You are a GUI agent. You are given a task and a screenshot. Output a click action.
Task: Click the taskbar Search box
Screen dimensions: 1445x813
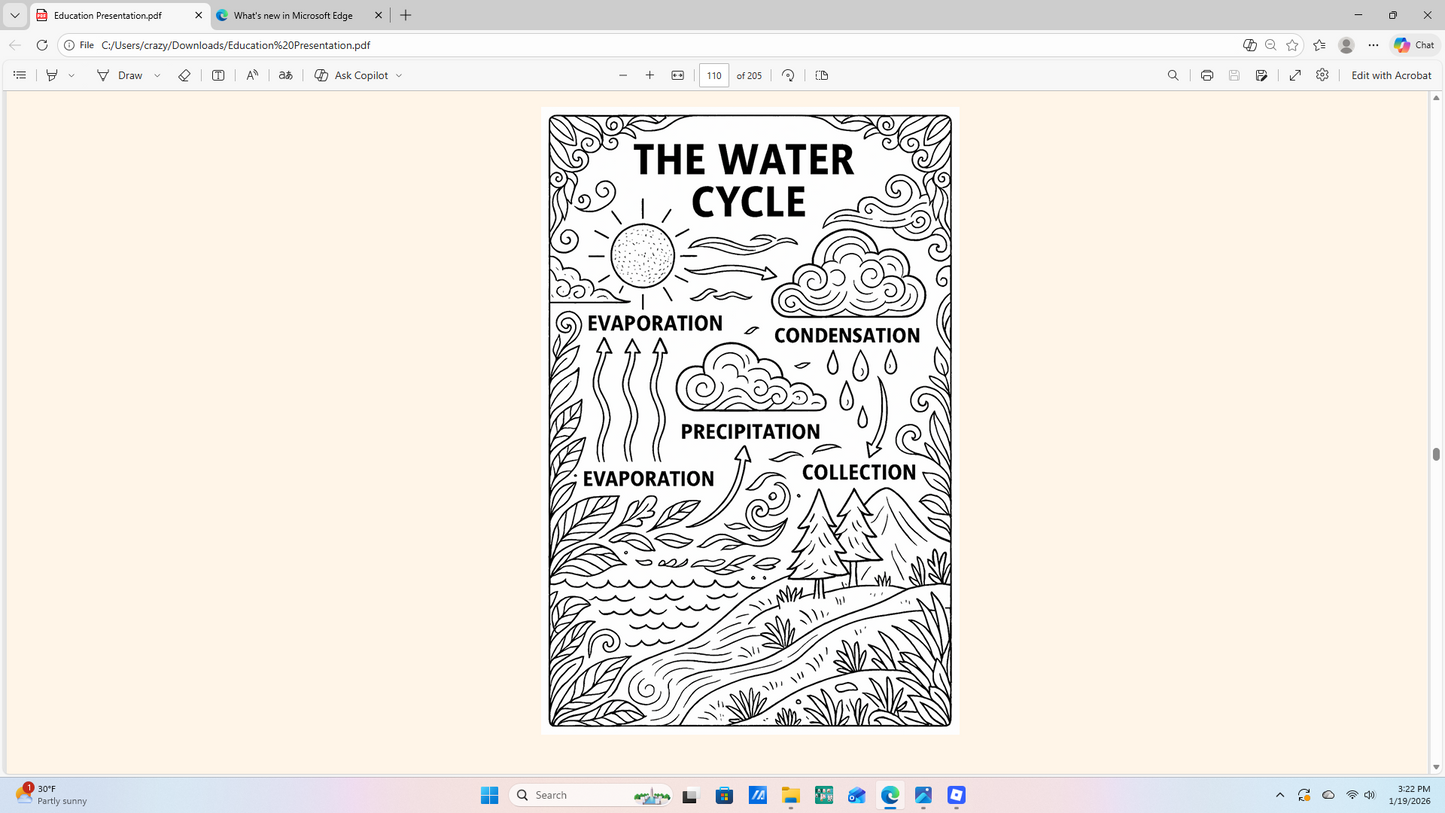[x=592, y=795]
